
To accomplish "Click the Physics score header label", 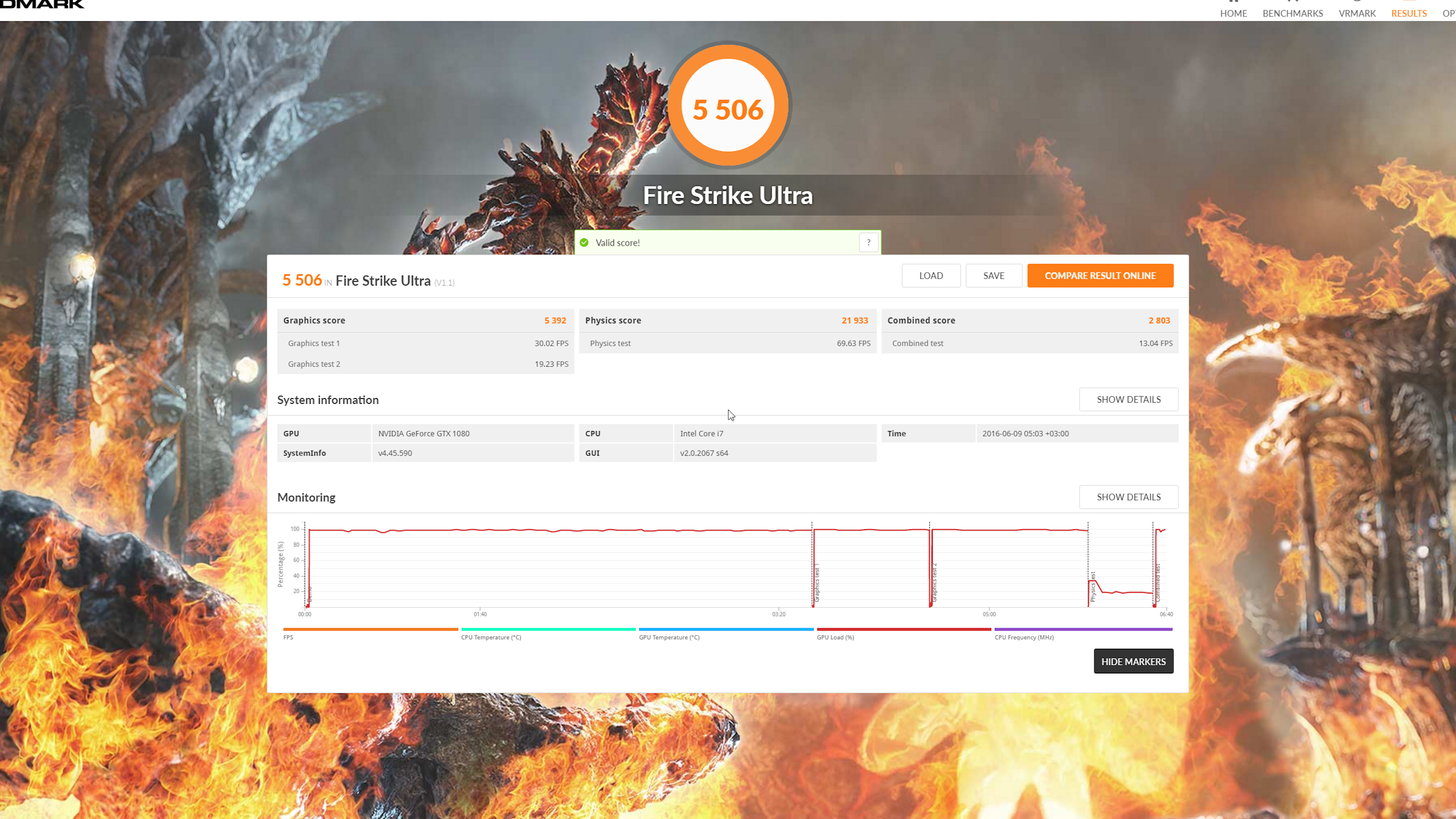I will pyautogui.click(x=613, y=320).
